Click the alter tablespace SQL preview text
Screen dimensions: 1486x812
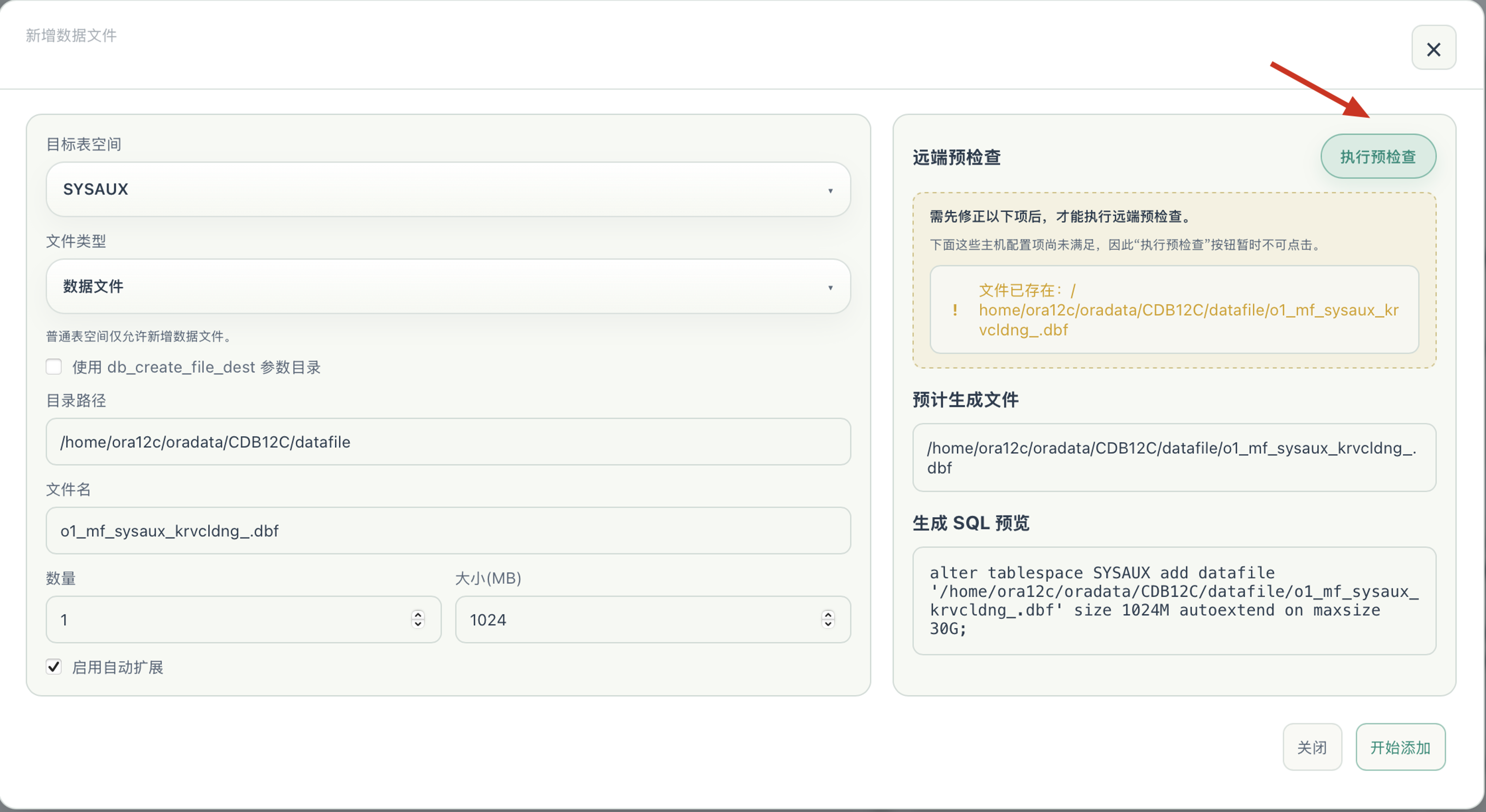point(1174,601)
